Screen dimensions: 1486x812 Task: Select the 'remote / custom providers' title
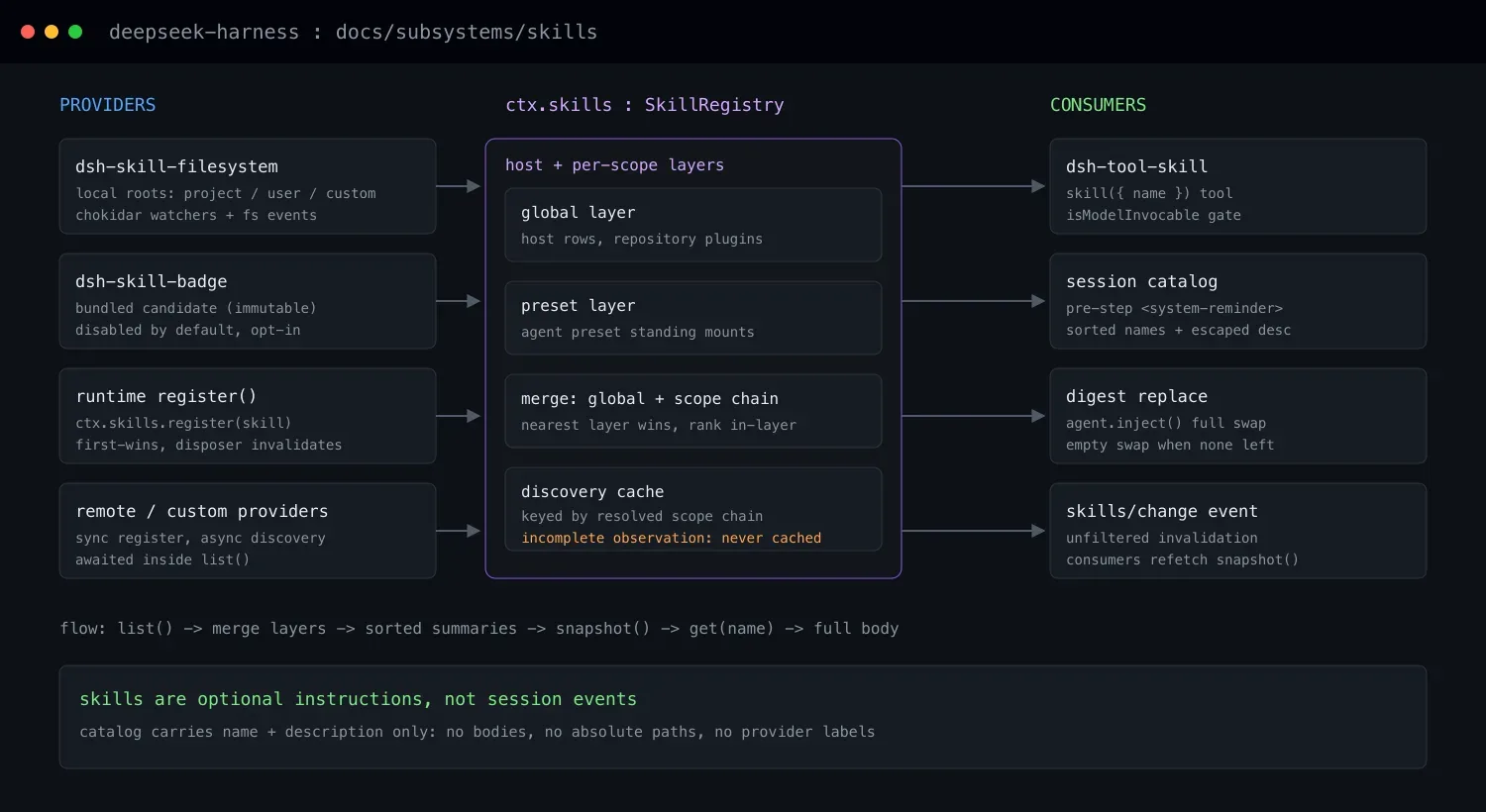click(202, 511)
